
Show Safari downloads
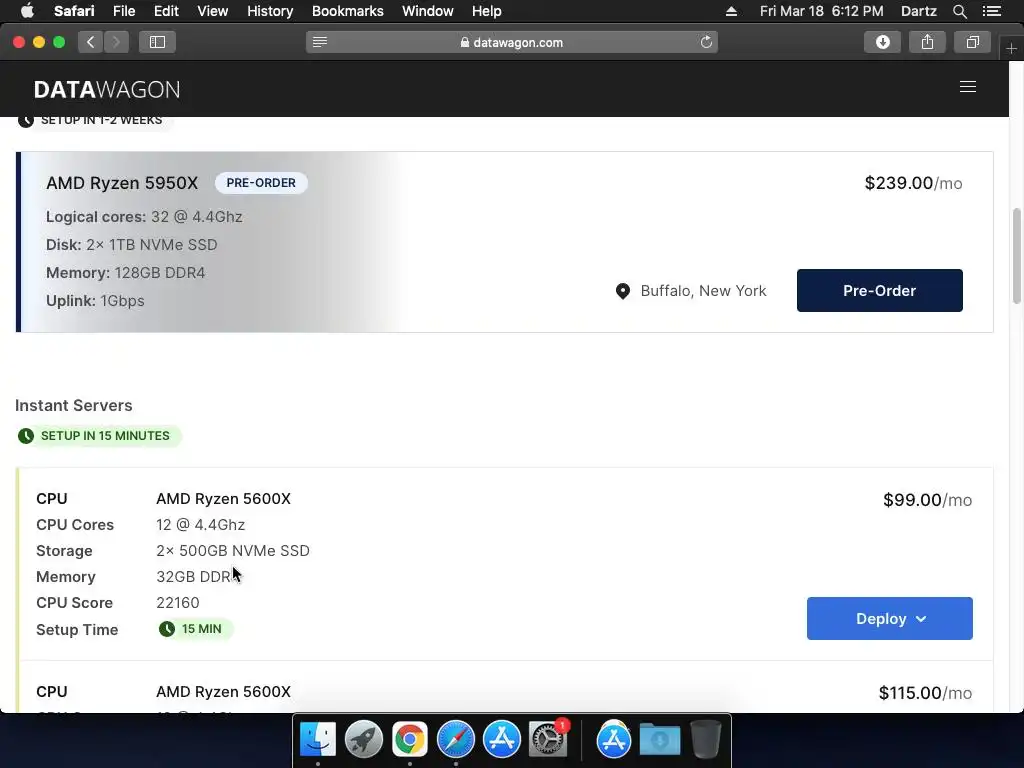pos(882,42)
